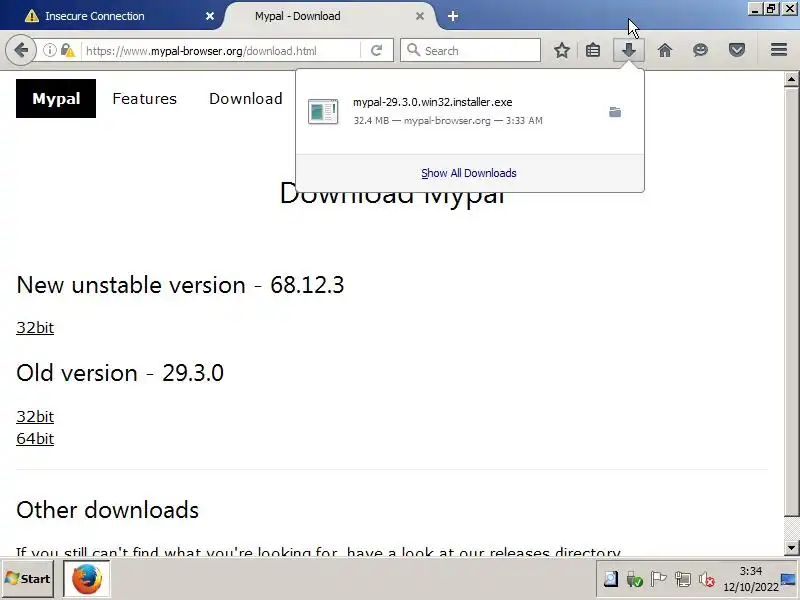The height and width of the screenshot is (600, 800).
Task: Open a new tab with plus button
Action: (453, 16)
